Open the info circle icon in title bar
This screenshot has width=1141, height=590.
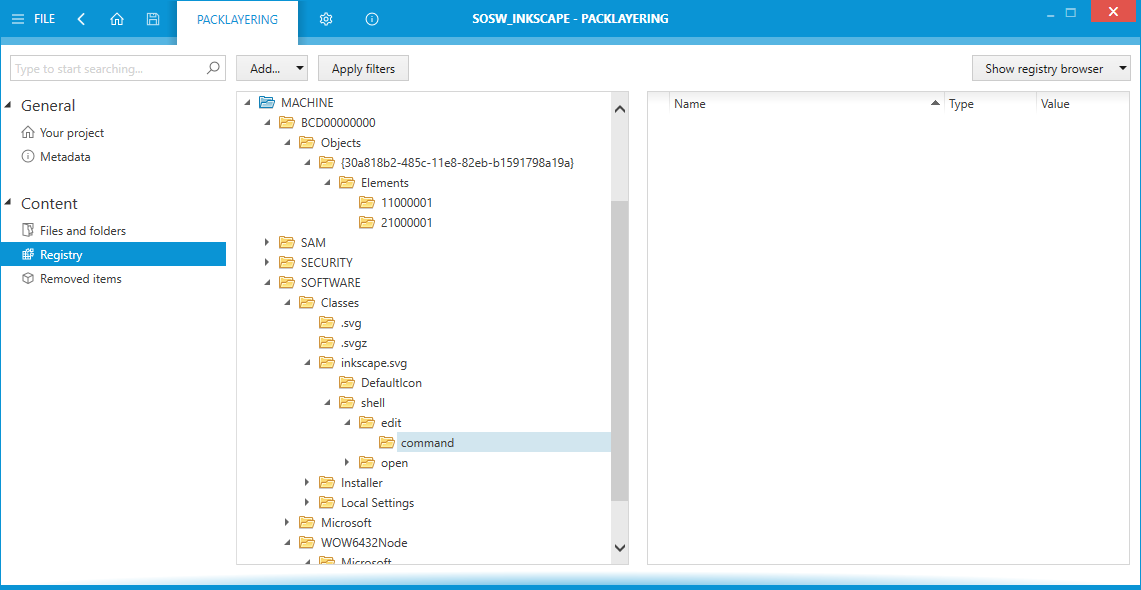pyautogui.click(x=372, y=20)
